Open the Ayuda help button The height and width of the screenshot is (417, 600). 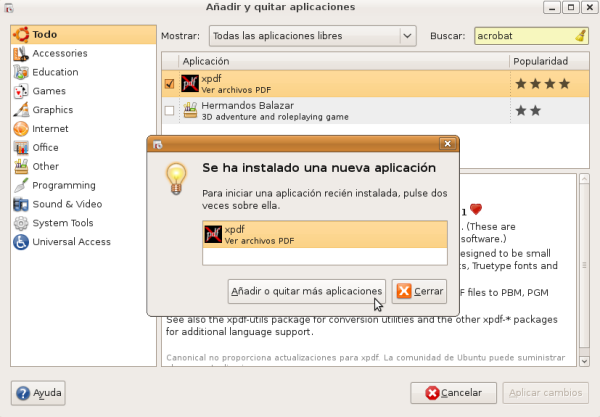[39, 393]
